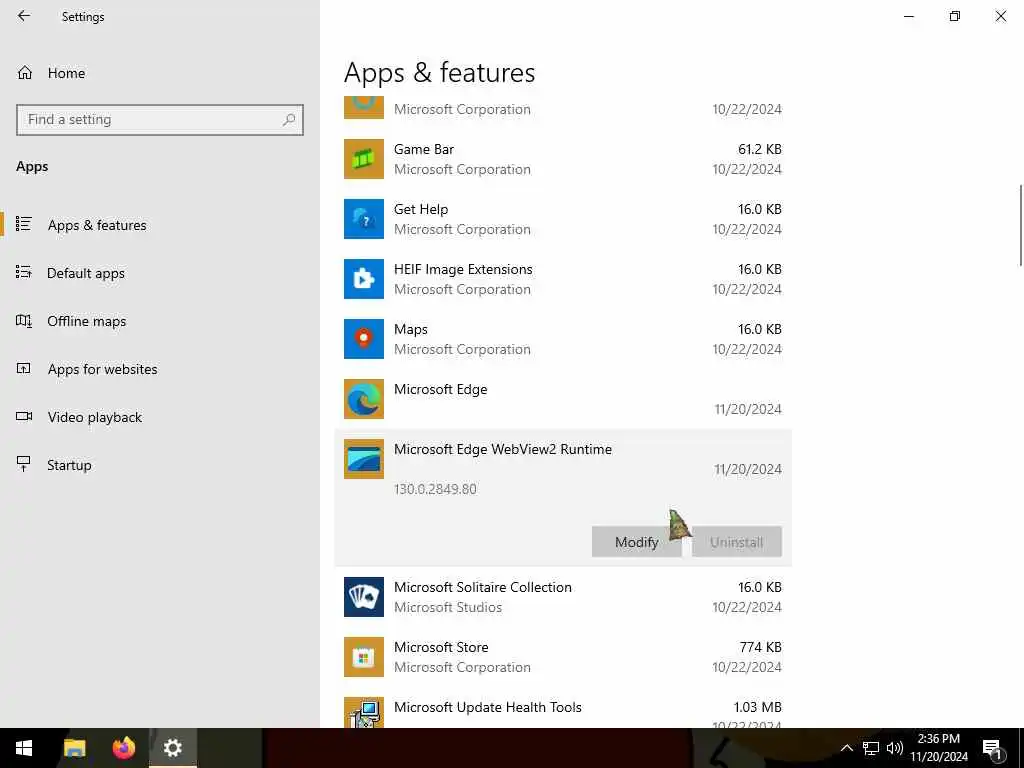Click the Uninstall button for WebView2 Runtime
The height and width of the screenshot is (768, 1024).
click(x=737, y=542)
